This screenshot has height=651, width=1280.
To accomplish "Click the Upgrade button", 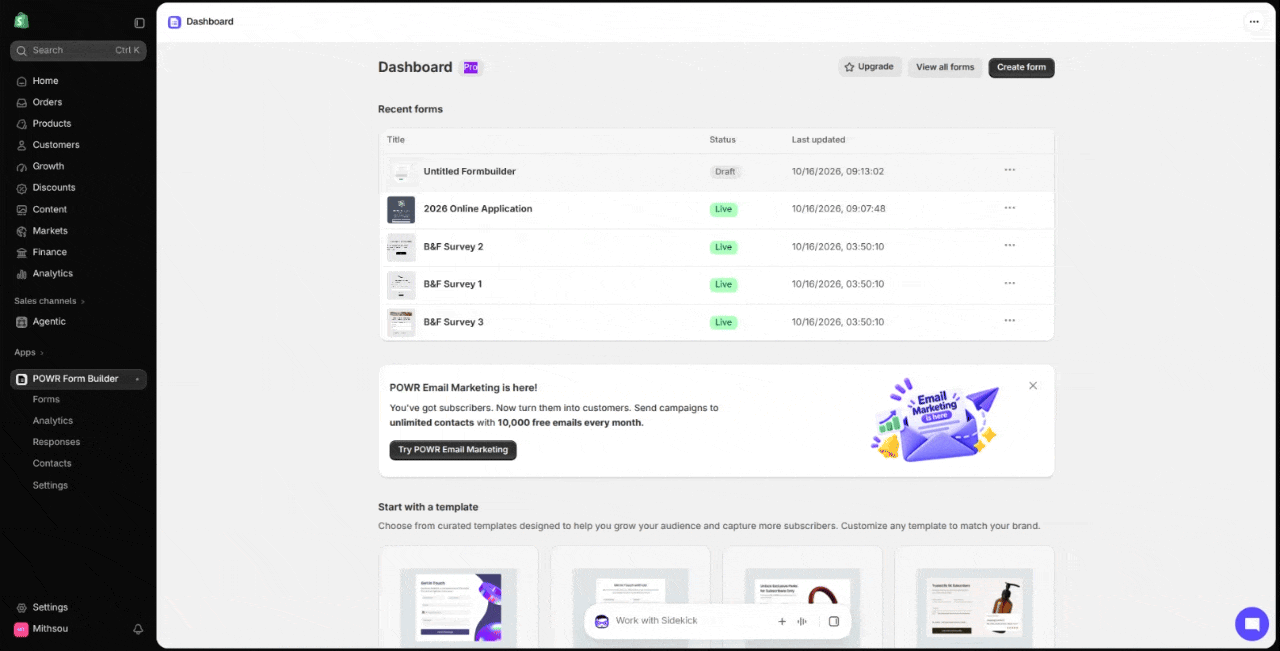I will pos(870,67).
